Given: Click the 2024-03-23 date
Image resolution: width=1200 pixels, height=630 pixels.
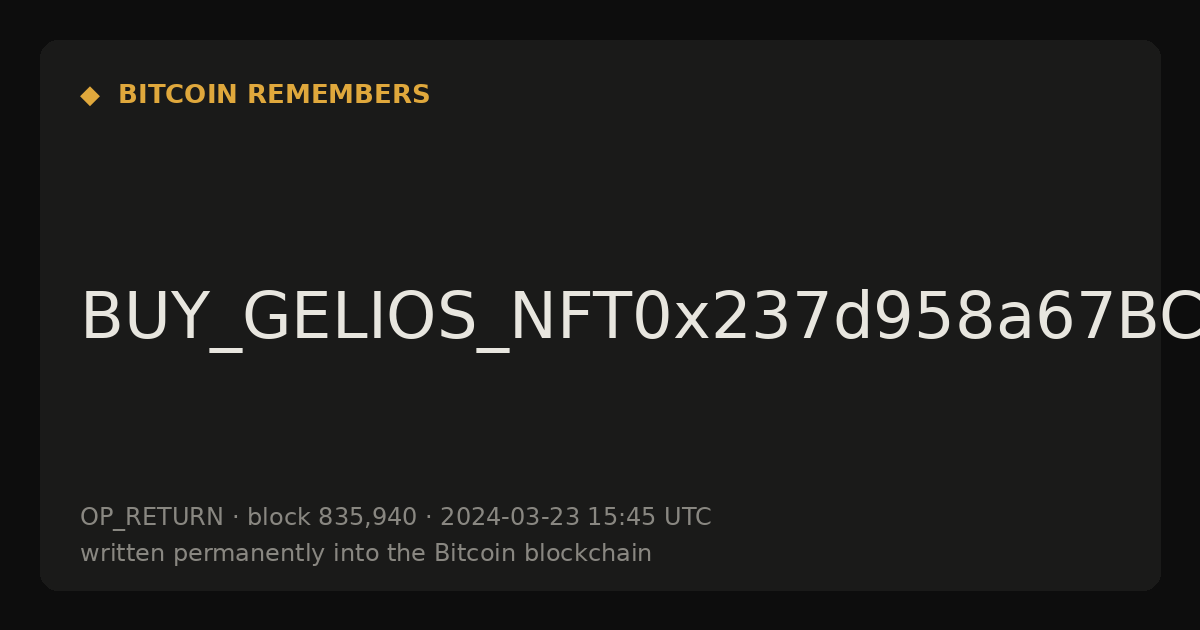Looking at the screenshot, I should (x=510, y=518).
